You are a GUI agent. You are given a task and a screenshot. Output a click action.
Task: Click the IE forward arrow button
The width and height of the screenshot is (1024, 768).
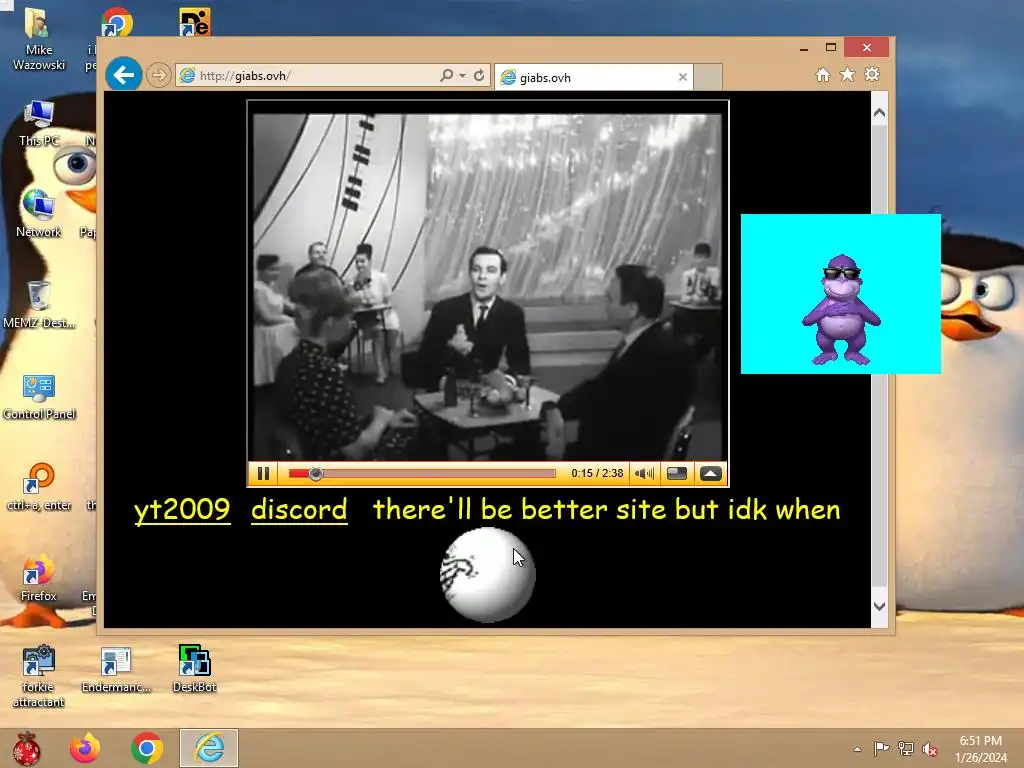[158, 75]
